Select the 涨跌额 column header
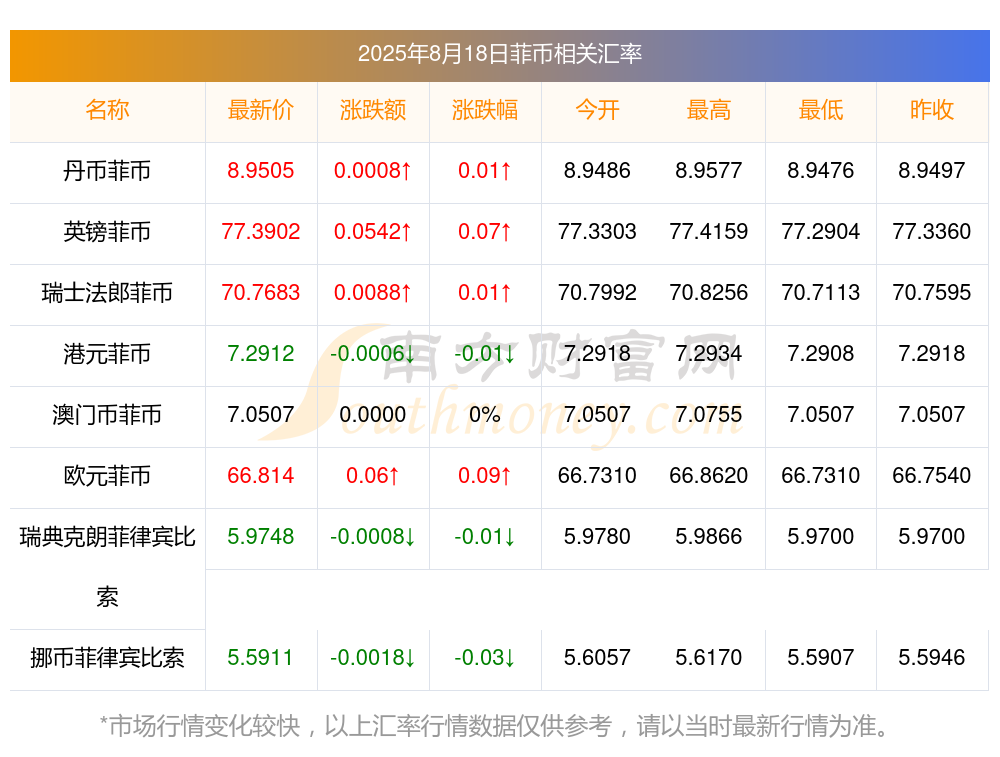1000x757 pixels. [x=372, y=110]
